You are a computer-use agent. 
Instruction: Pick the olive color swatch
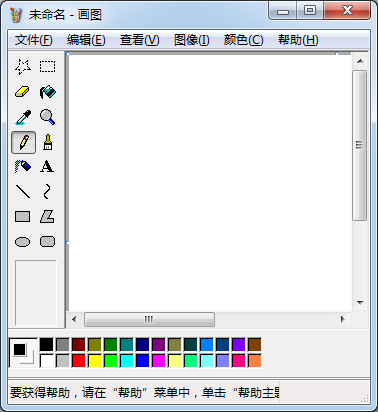tap(95, 345)
